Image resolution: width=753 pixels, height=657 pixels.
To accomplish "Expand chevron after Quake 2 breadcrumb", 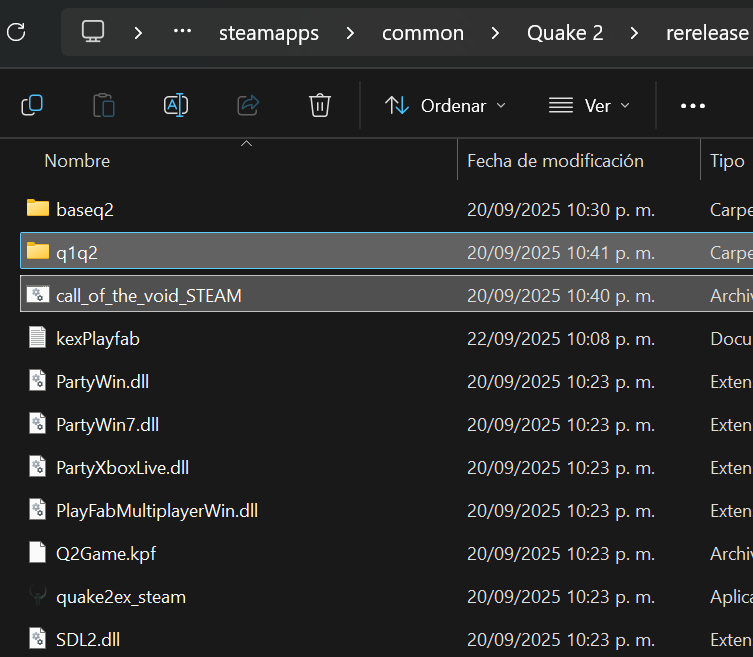I will click(634, 32).
